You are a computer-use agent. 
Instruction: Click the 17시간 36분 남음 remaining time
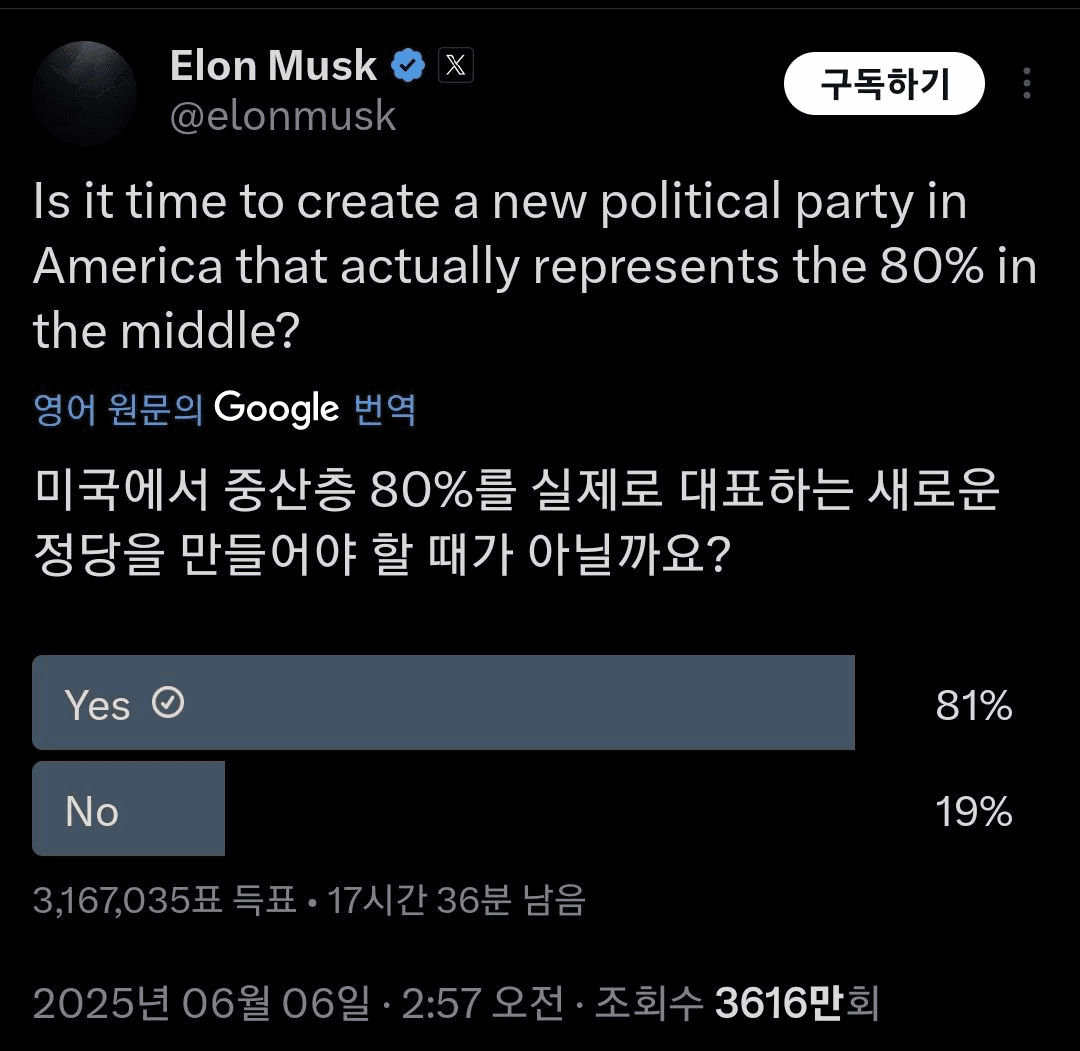point(456,900)
